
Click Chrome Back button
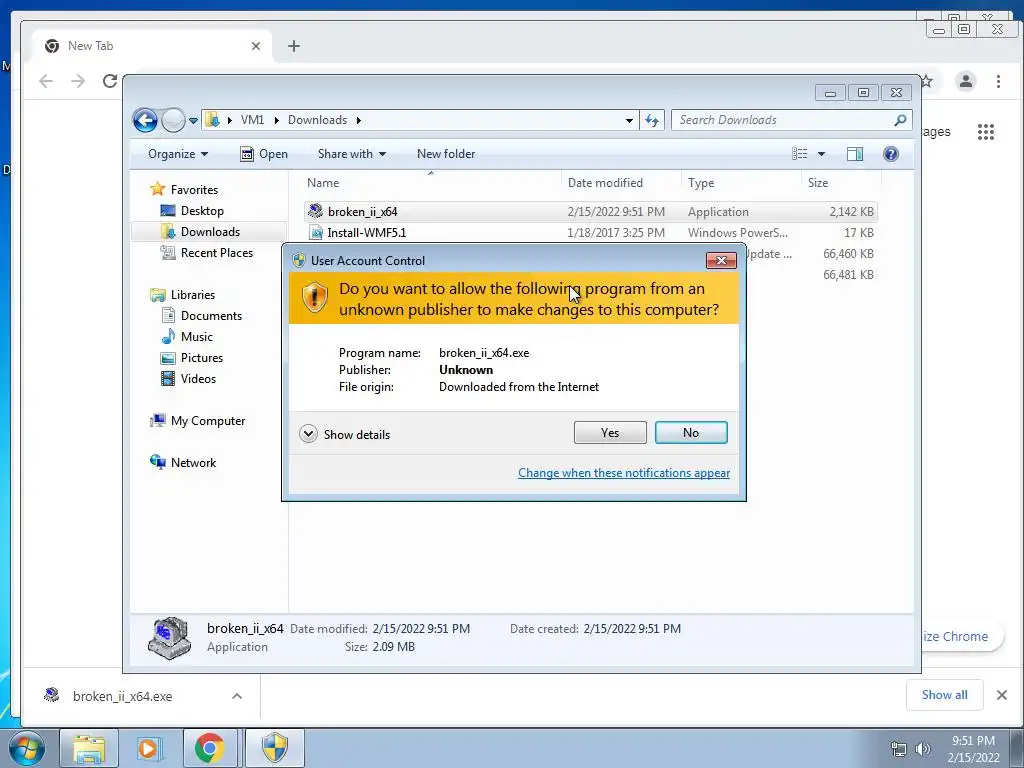[46, 81]
